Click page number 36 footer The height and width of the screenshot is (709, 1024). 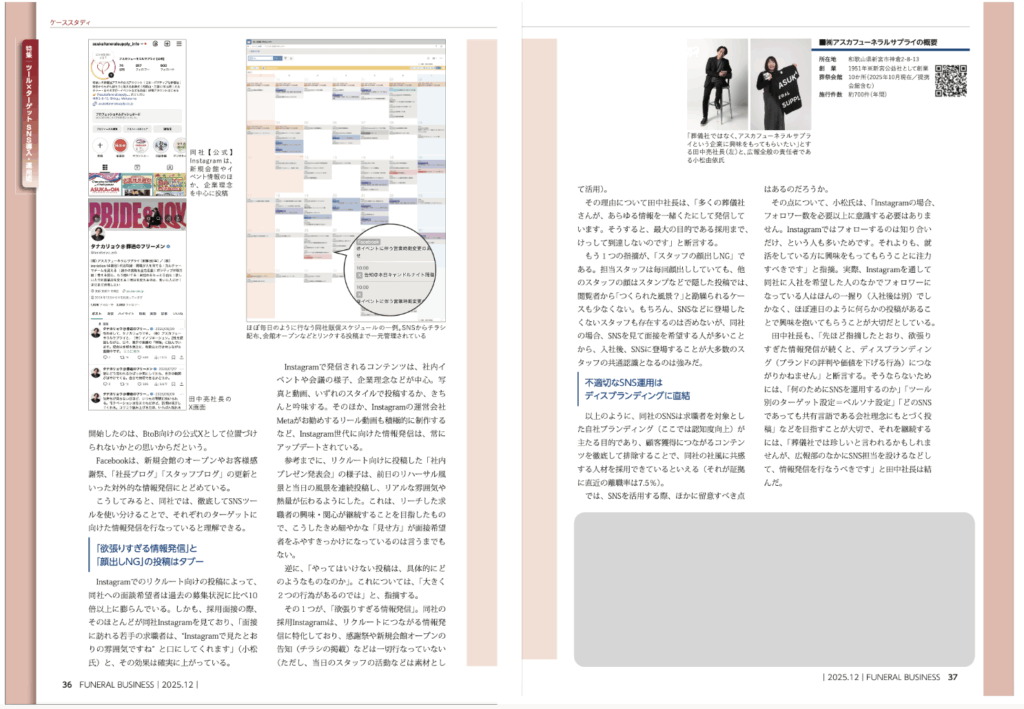point(67,685)
